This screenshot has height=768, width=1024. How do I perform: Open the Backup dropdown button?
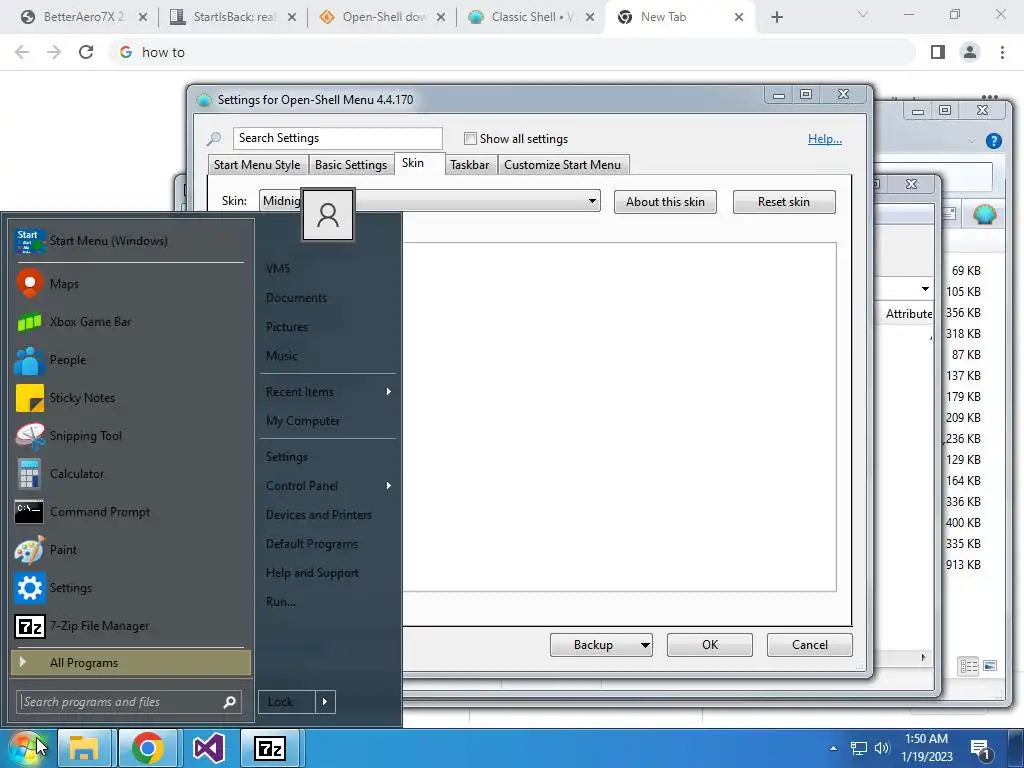(645, 645)
